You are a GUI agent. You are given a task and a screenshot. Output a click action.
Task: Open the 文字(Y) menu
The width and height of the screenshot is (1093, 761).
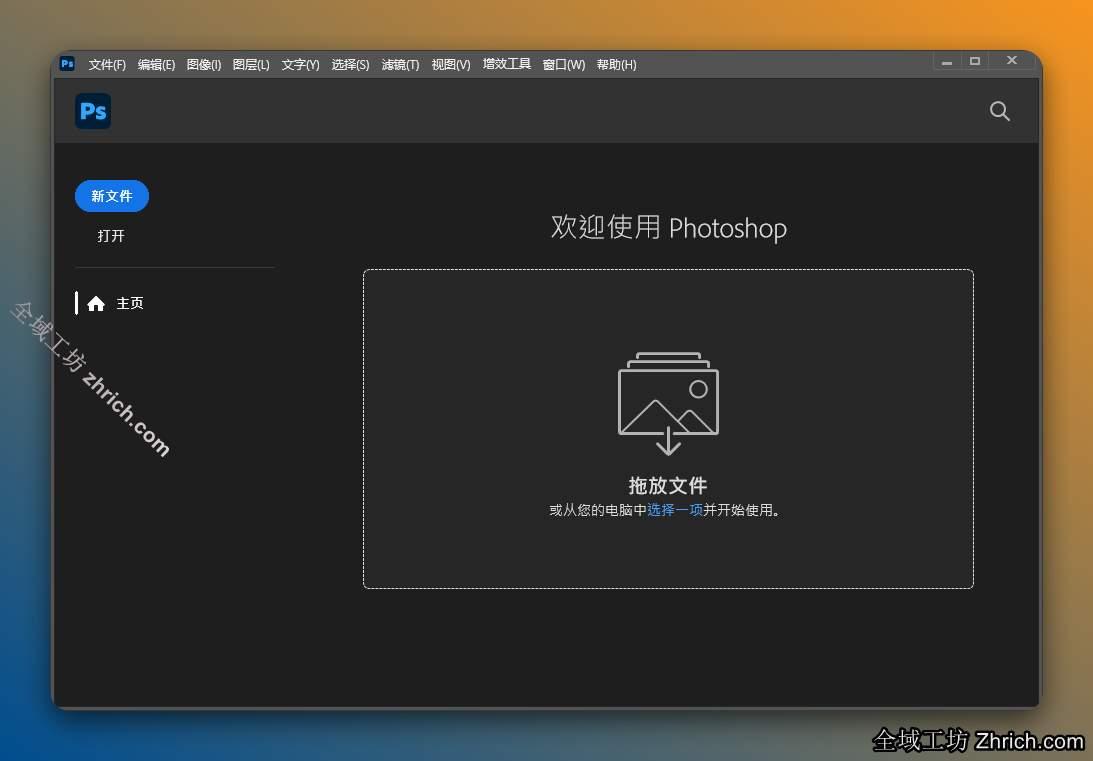[x=300, y=64]
